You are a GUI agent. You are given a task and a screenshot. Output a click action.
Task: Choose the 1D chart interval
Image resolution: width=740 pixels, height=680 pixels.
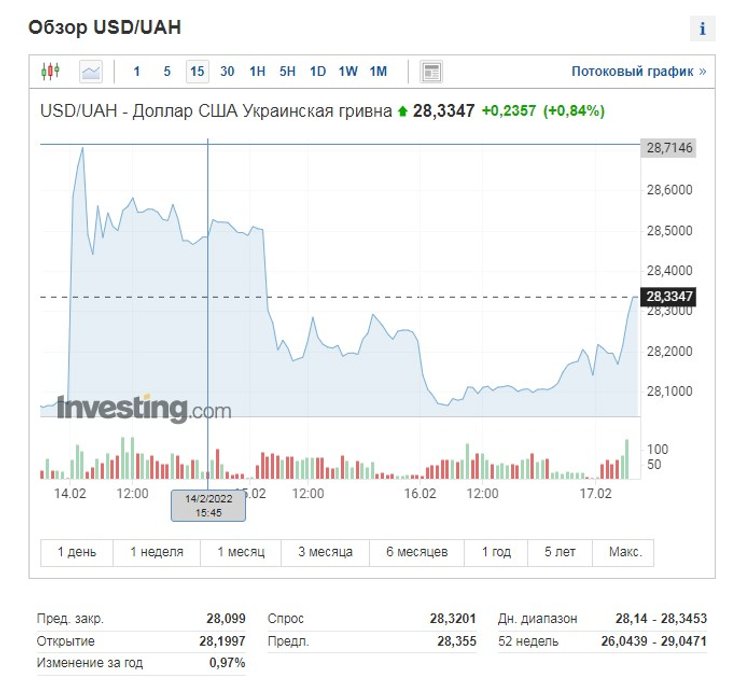coord(317,71)
